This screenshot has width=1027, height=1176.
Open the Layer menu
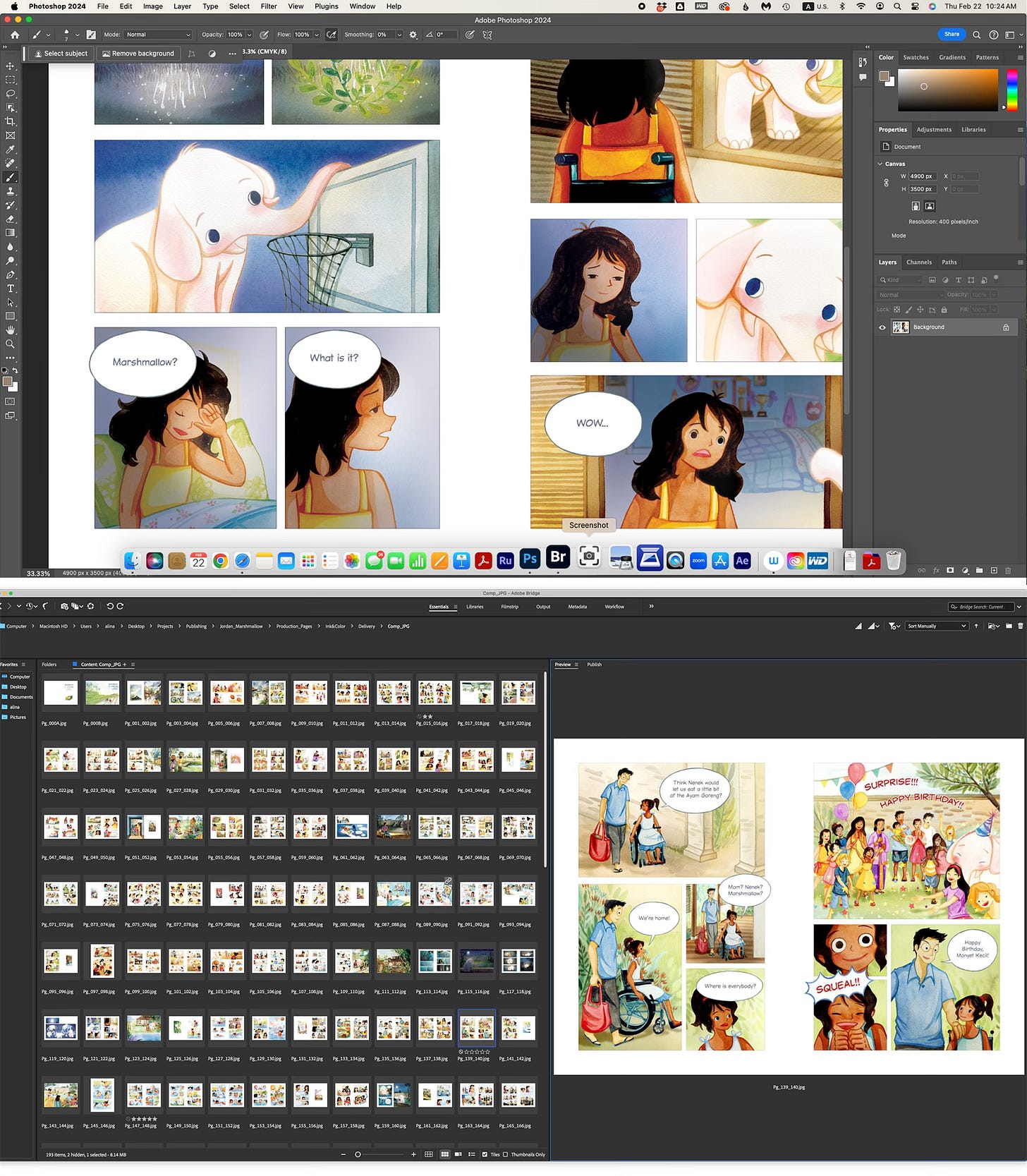click(x=182, y=6)
